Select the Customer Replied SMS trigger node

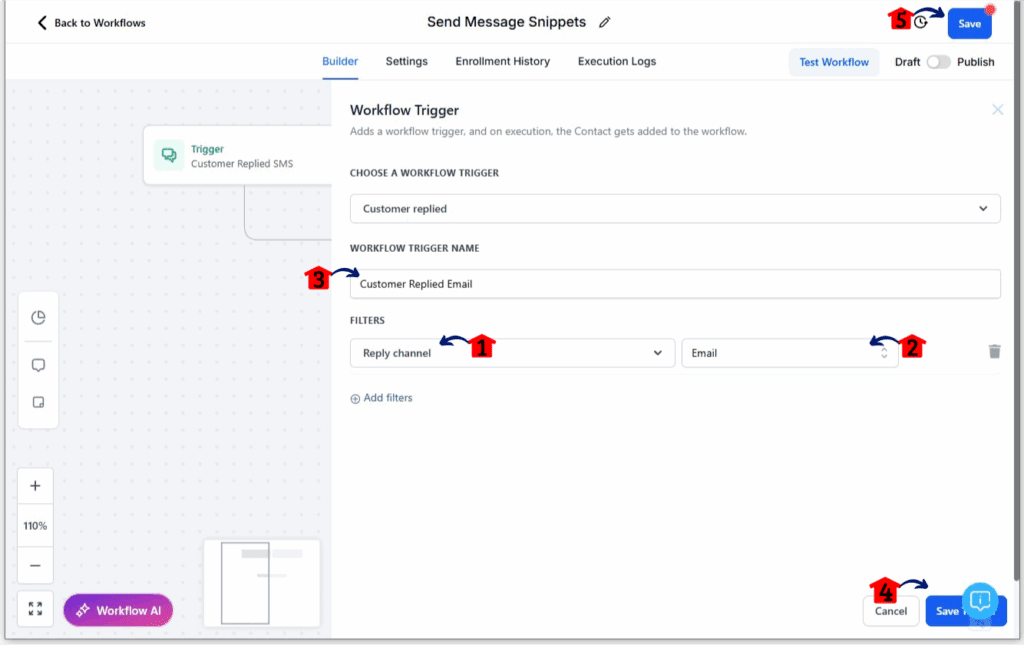[238, 155]
